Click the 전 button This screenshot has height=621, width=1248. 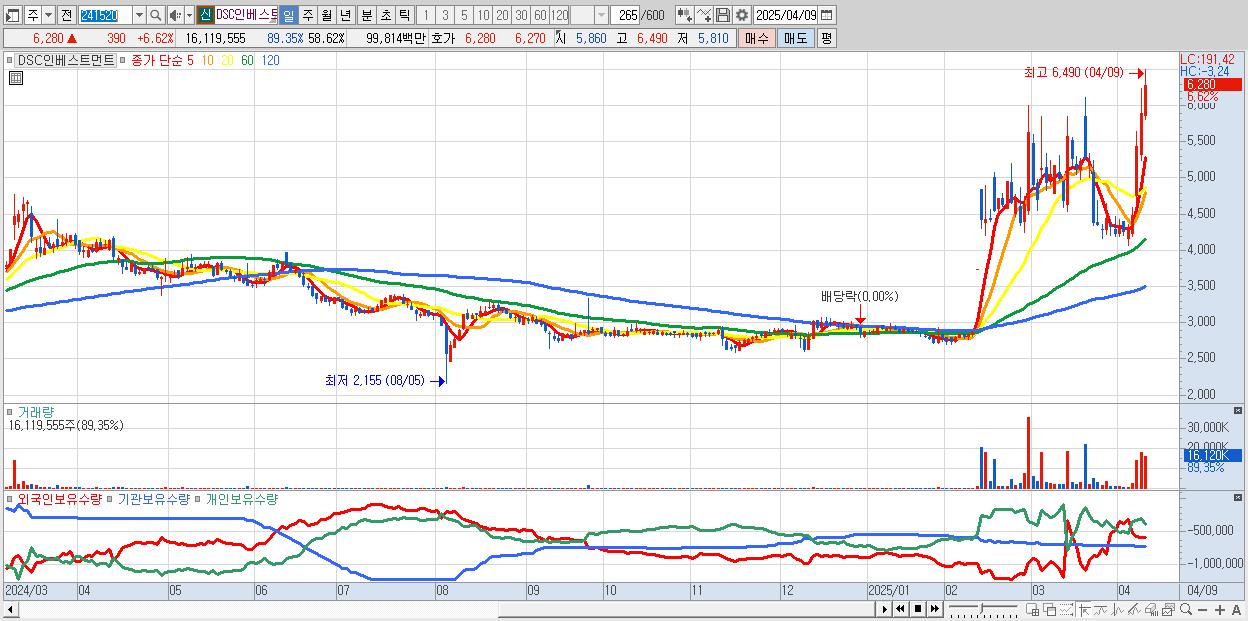click(67, 15)
